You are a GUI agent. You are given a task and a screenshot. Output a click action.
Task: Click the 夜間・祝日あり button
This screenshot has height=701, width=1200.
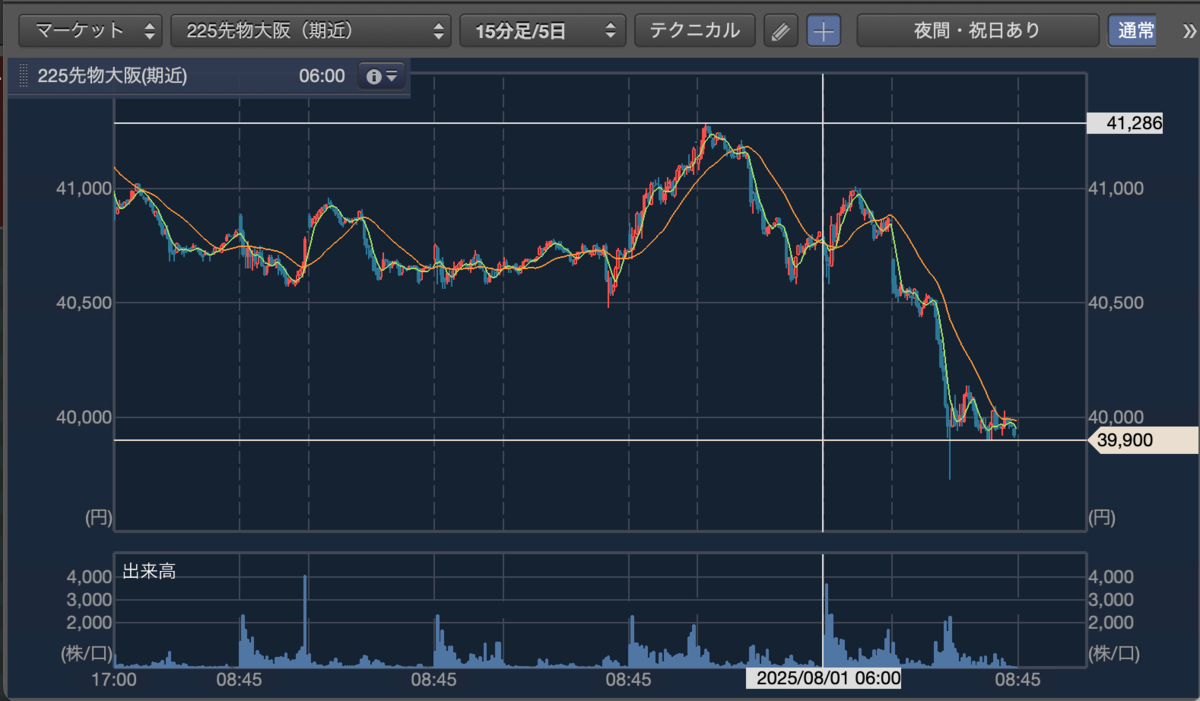pos(977,30)
